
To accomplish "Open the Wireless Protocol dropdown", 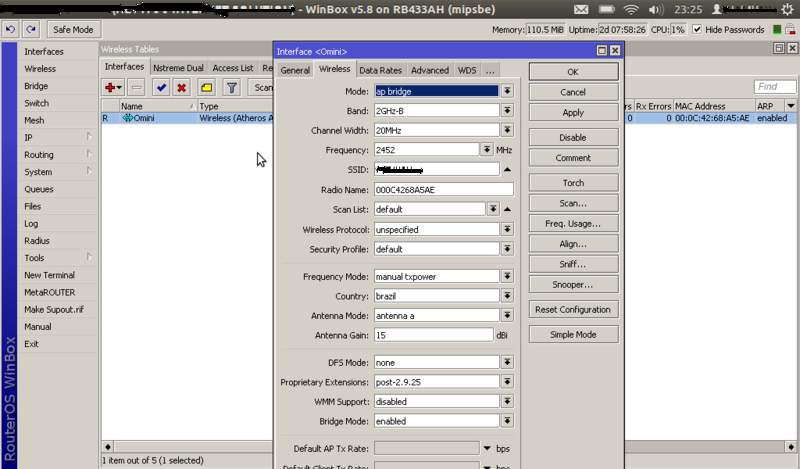I will [507, 230].
